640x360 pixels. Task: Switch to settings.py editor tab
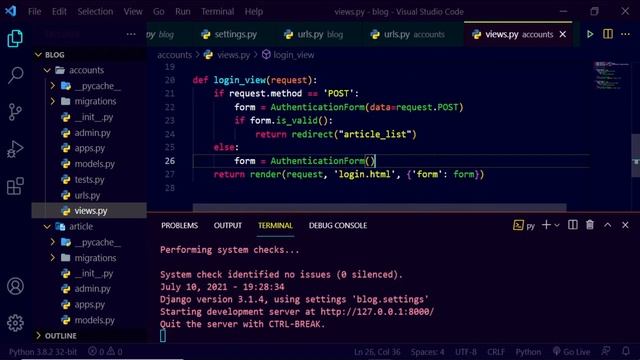click(229, 34)
